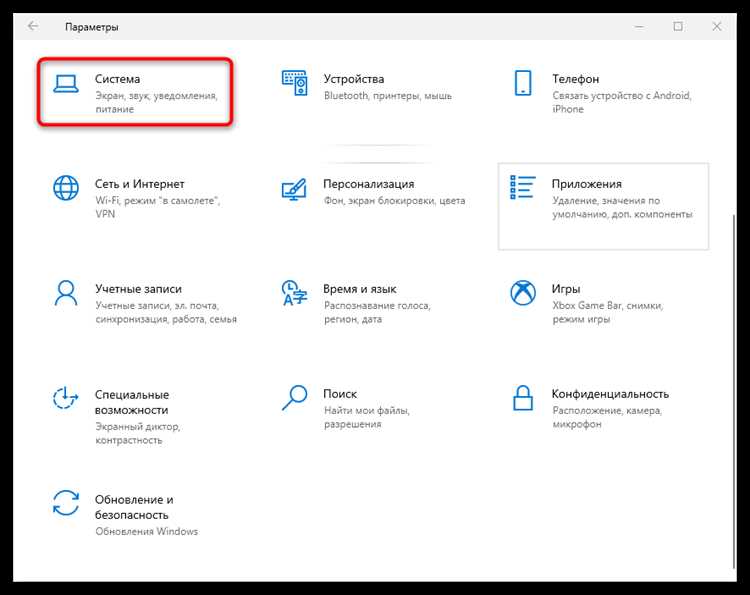
Task: Click "Удаление, значения по умолчанию" description
Action: pyautogui.click(x=623, y=207)
